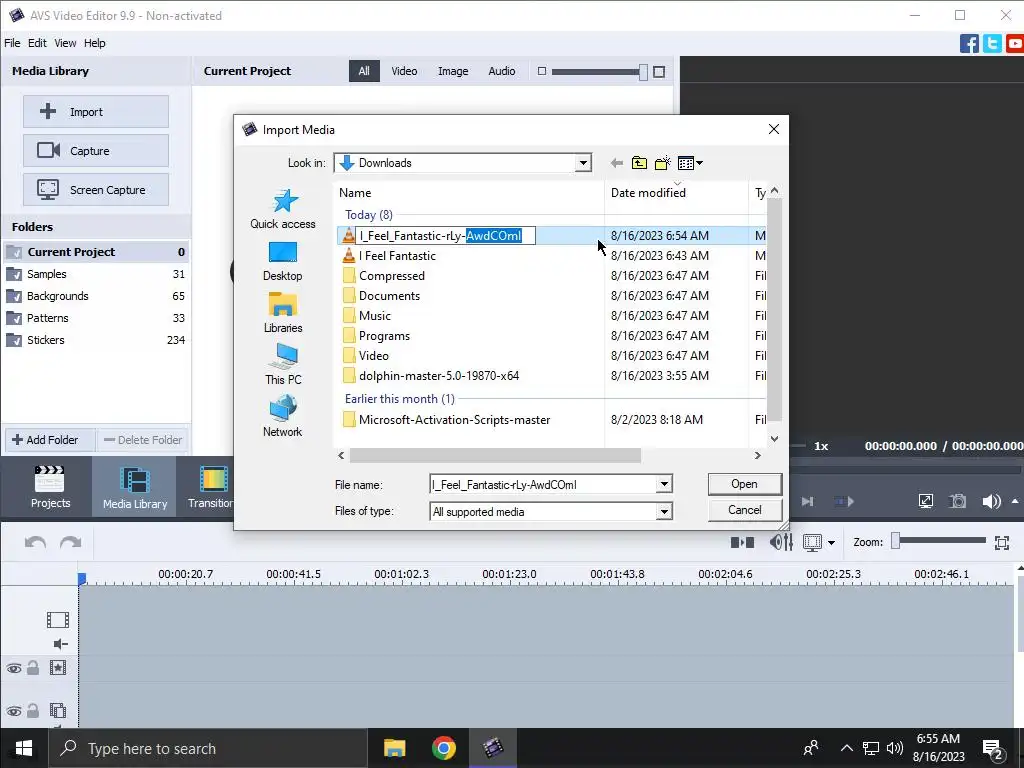Click Open in the Import Media dialog
Image resolution: width=1024 pixels, height=768 pixels.
click(x=744, y=484)
